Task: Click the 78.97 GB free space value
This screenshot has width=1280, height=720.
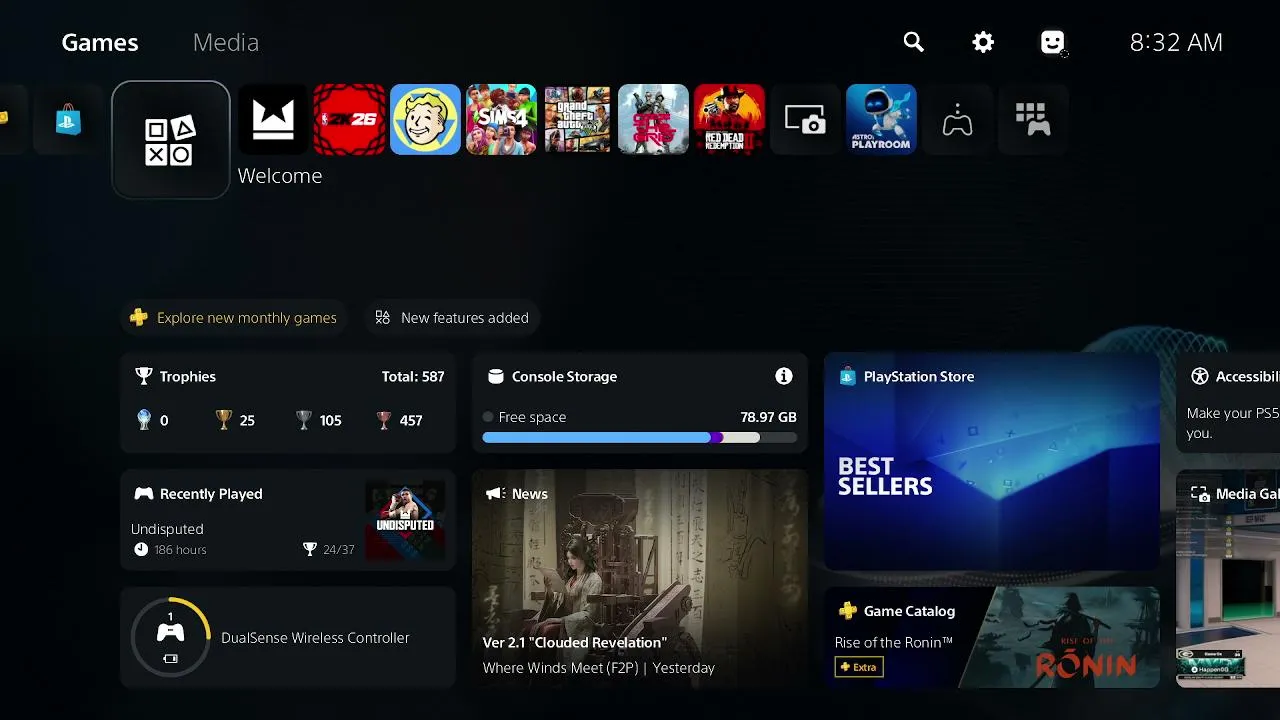Action: pyautogui.click(x=768, y=417)
